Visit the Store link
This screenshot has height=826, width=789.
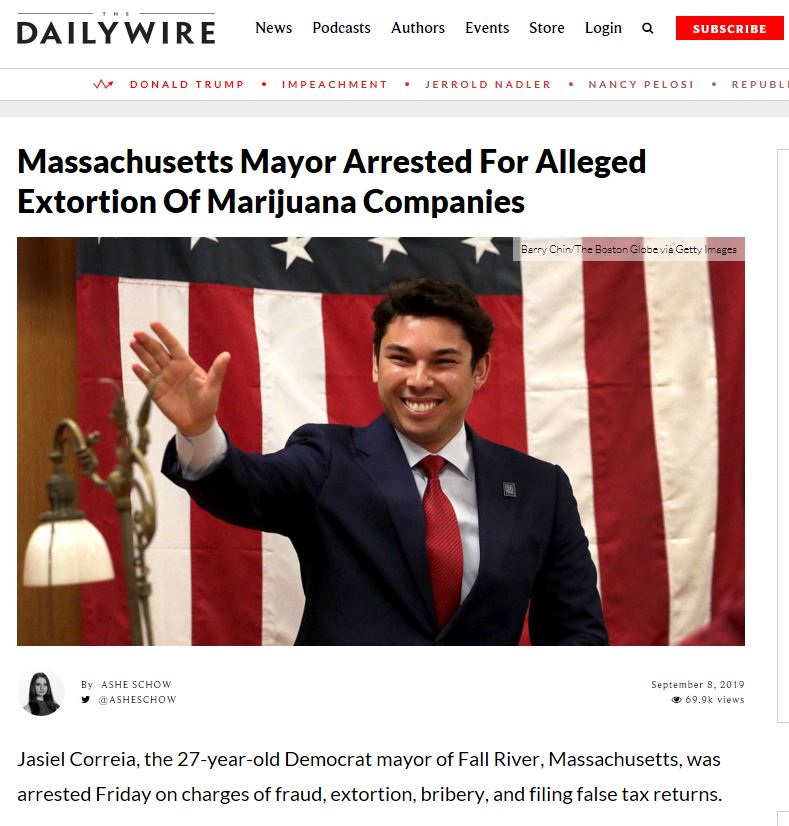pos(547,27)
